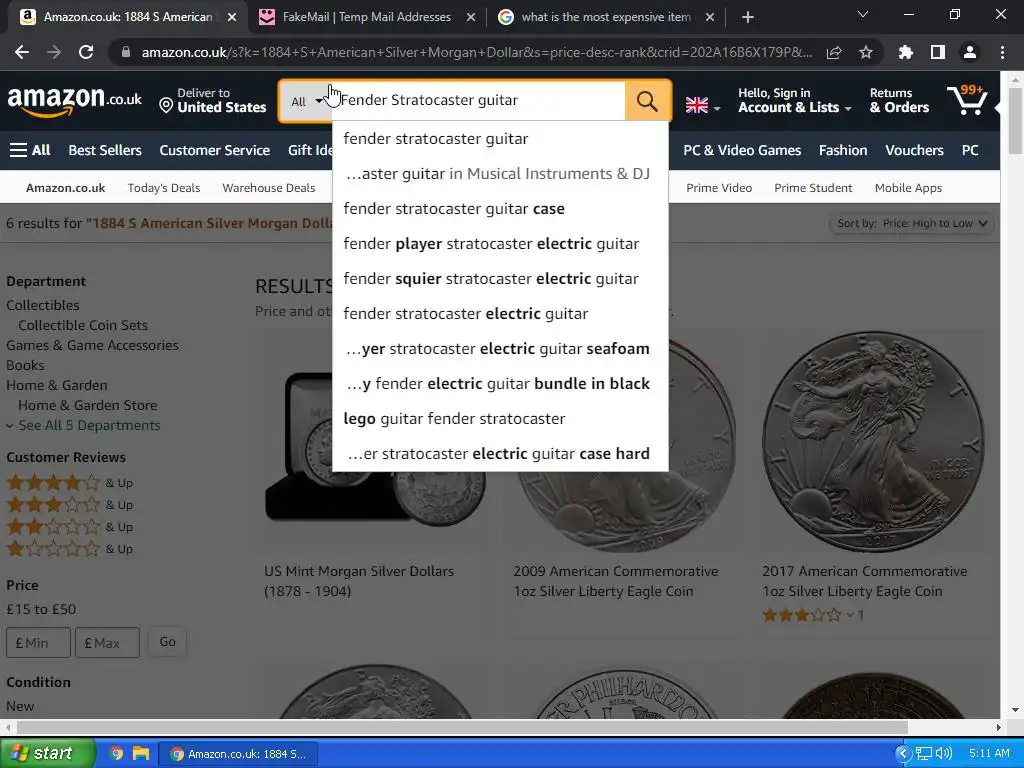Open rating dropdown under 2017 coin
Image resolution: width=1024 pixels, height=768 pixels.
click(x=850, y=615)
